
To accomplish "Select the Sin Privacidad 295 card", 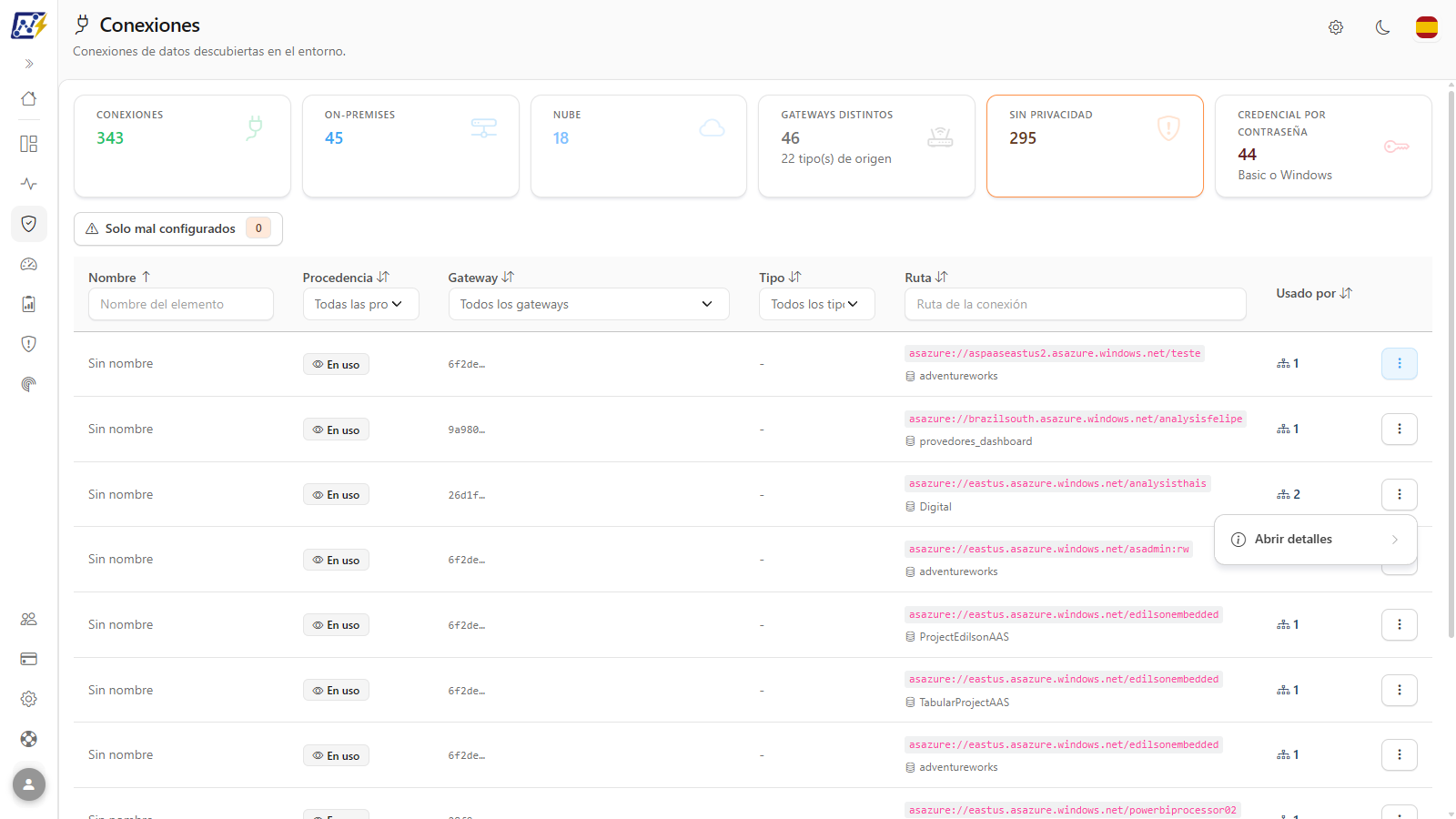I will point(1095,146).
